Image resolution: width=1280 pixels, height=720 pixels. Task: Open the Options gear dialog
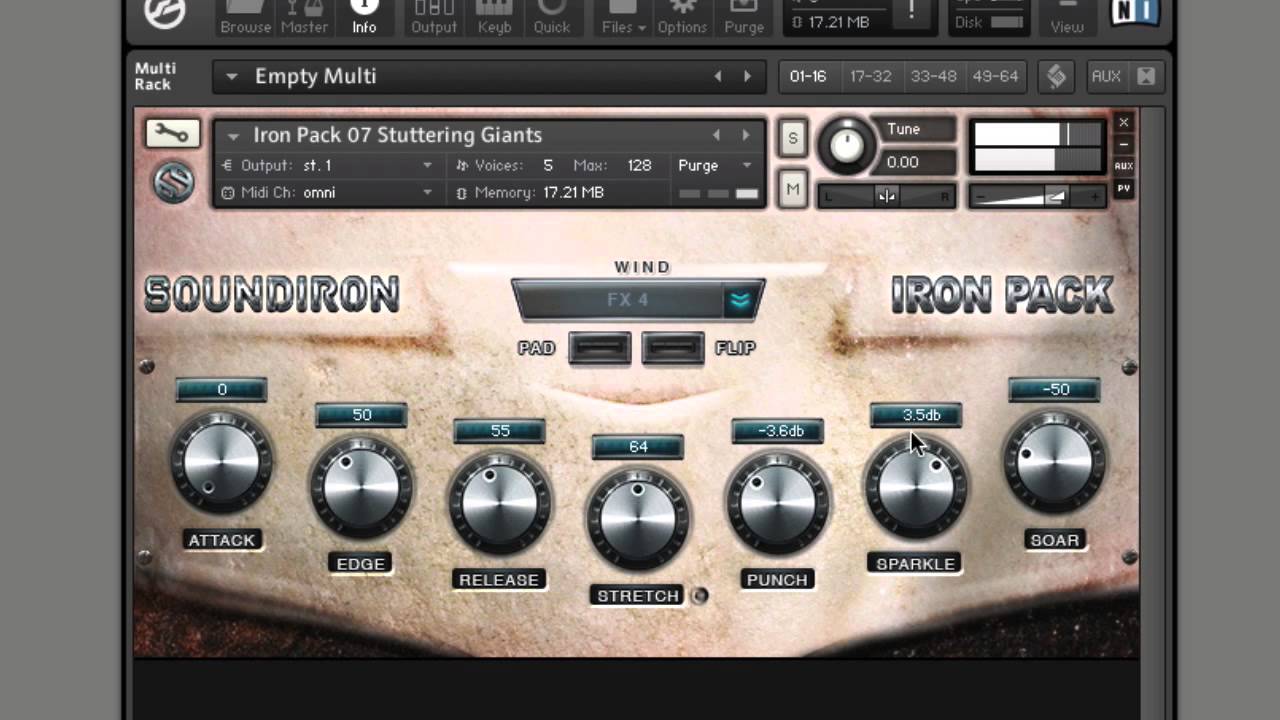point(682,18)
